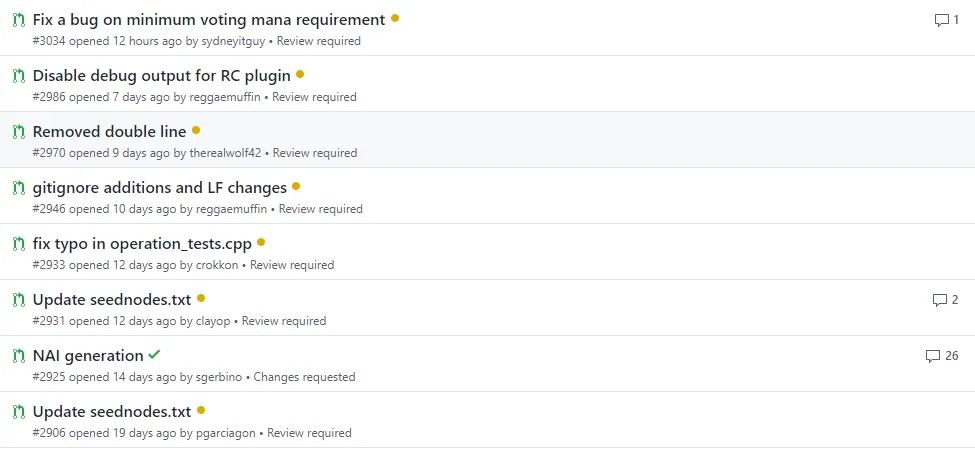
Task: Open the 26 comments on NAI generation
Action: coord(942,356)
